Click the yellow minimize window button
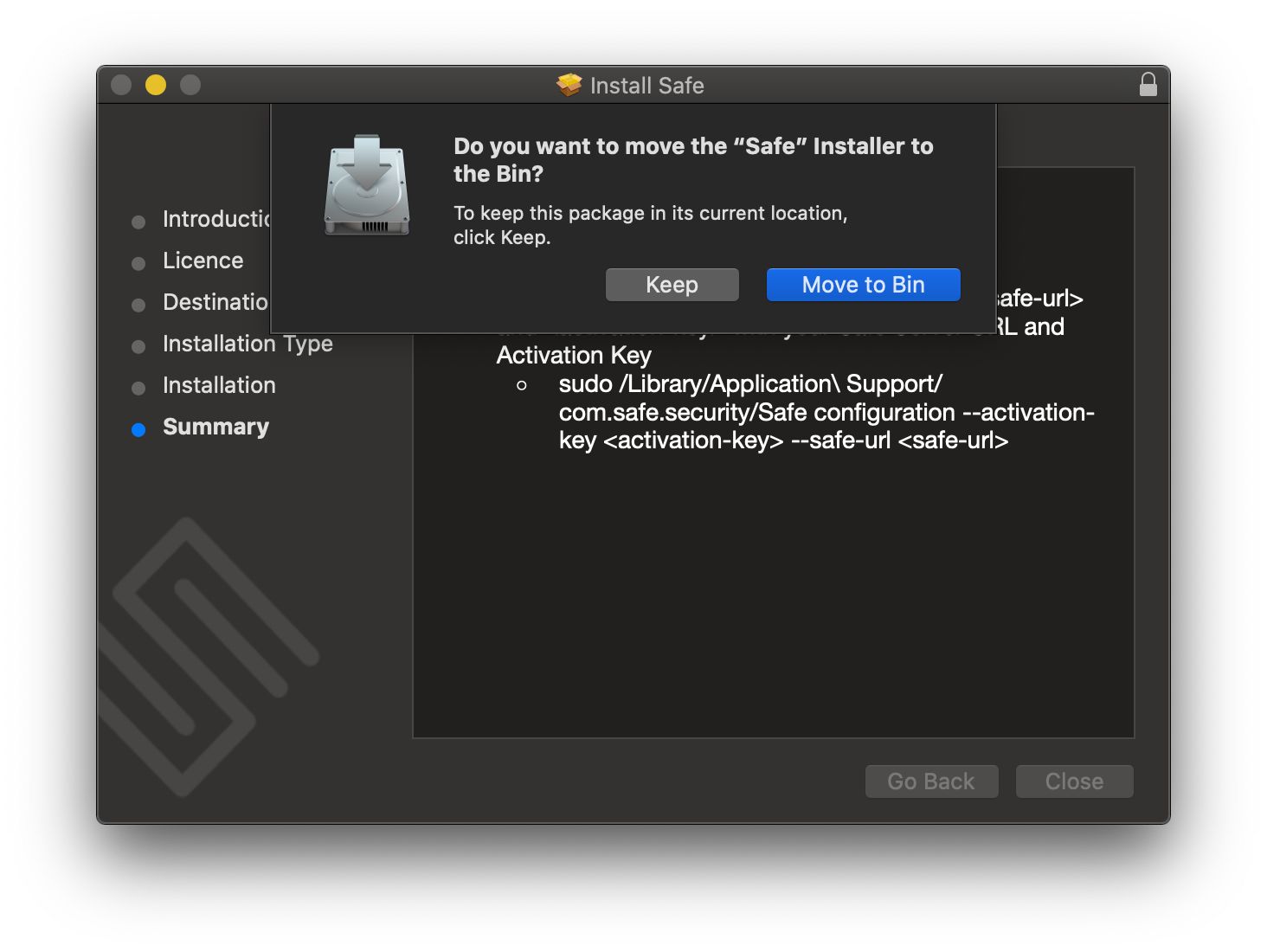The width and height of the screenshot is (1267, 952). 156,85
